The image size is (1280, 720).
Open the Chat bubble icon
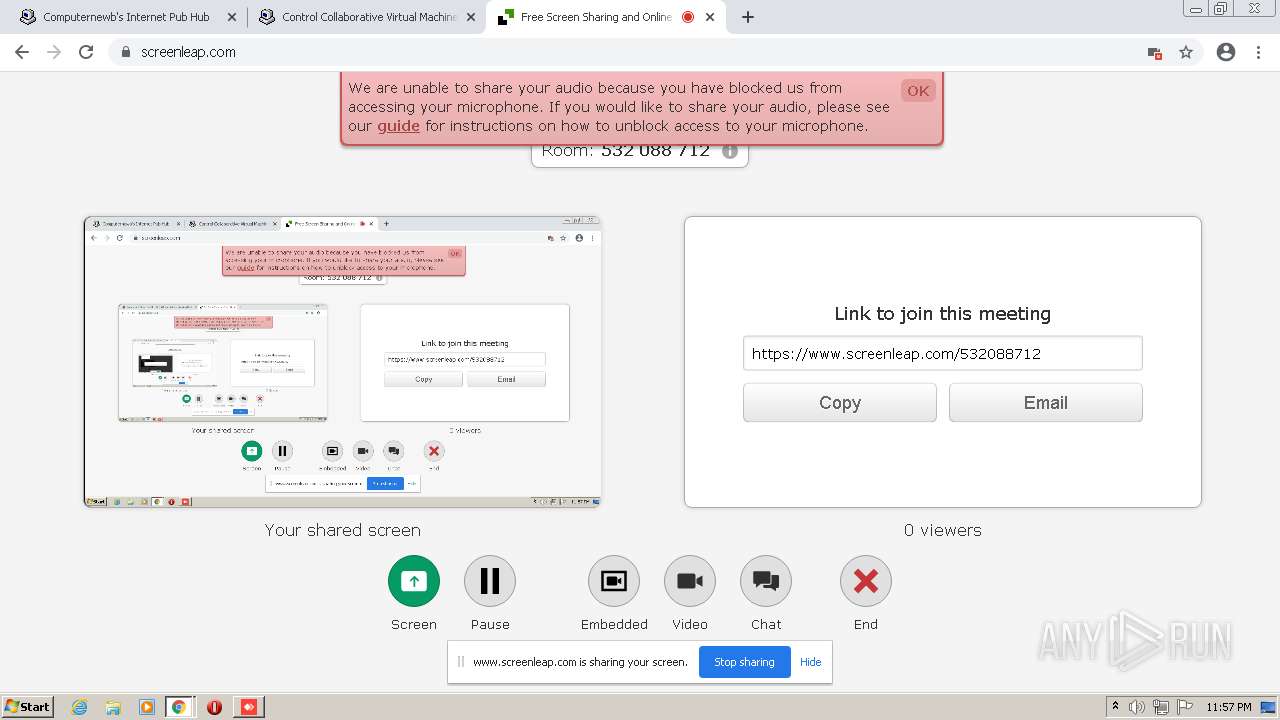766,581
